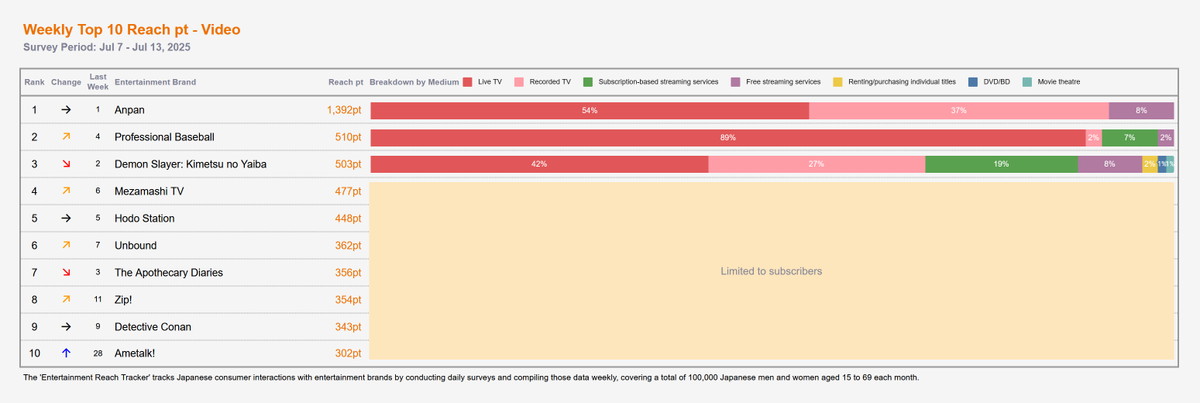Click the Change column header
Screen dimensions: 1200x403
[x=66, y=81]
